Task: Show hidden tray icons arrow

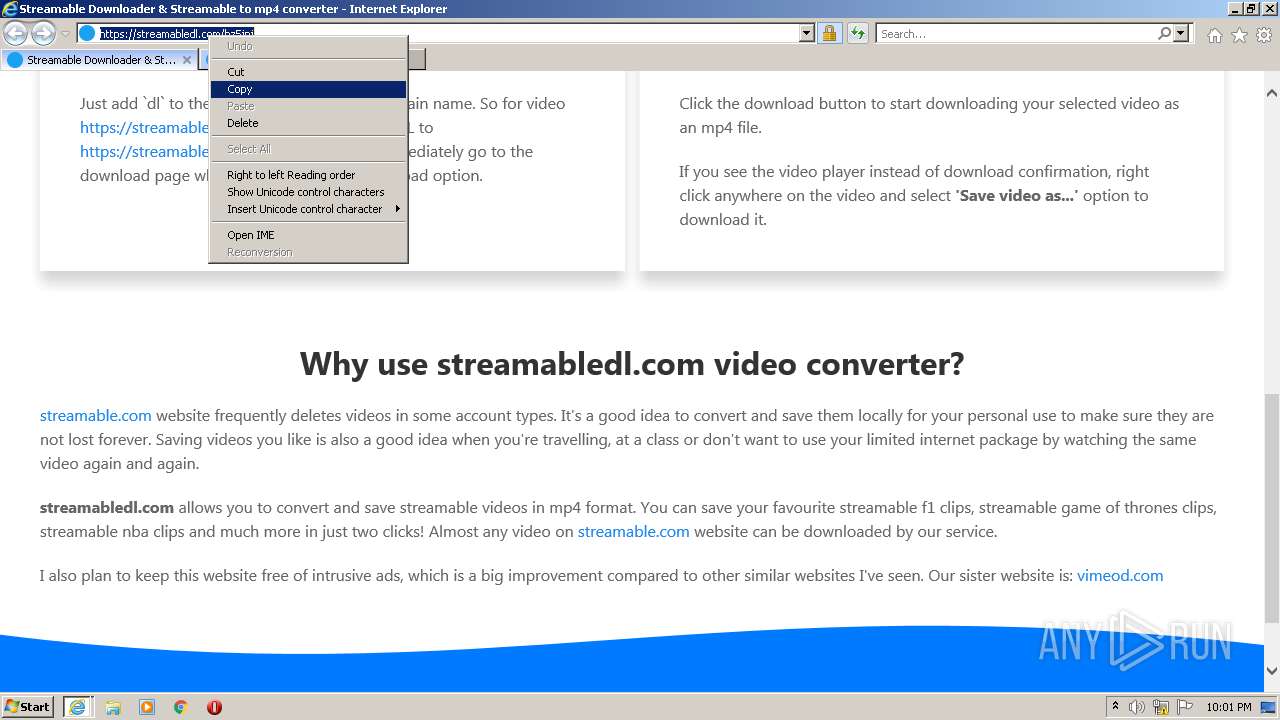Action: coord(1115,707)
